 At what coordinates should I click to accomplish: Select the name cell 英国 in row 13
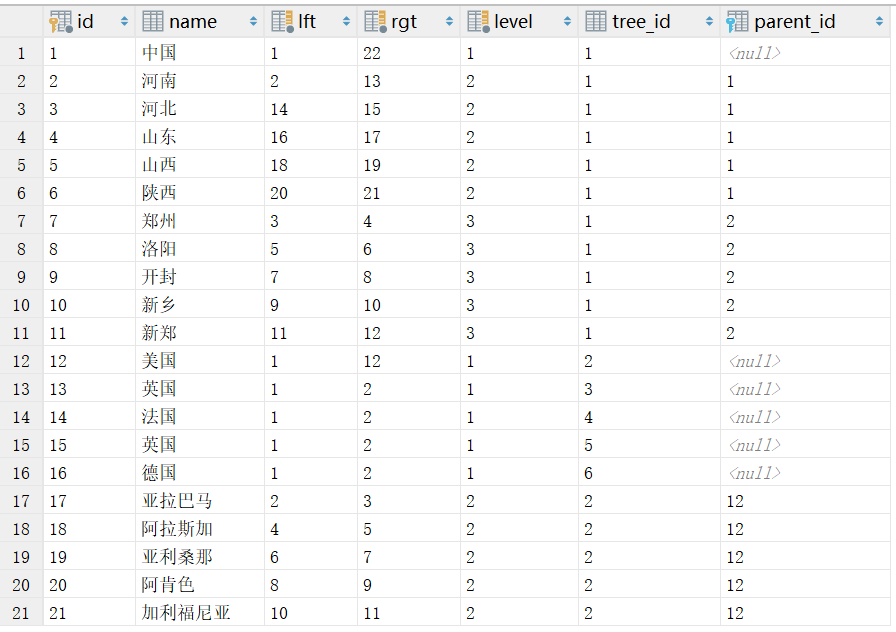click(x=199, y=389)
